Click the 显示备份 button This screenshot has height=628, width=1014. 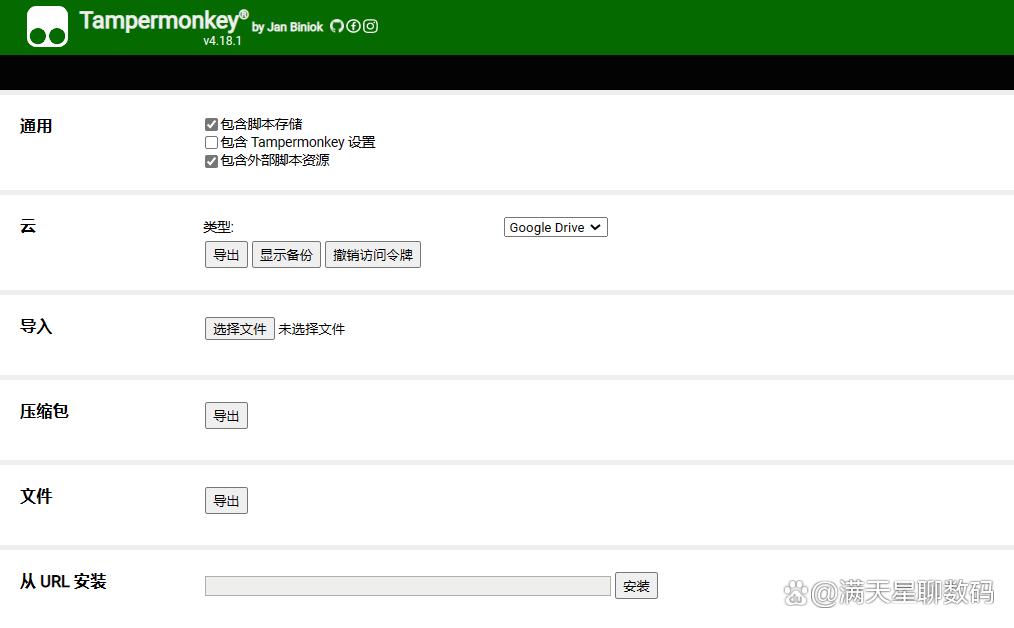pyautogui.click(x=286, y=255)
